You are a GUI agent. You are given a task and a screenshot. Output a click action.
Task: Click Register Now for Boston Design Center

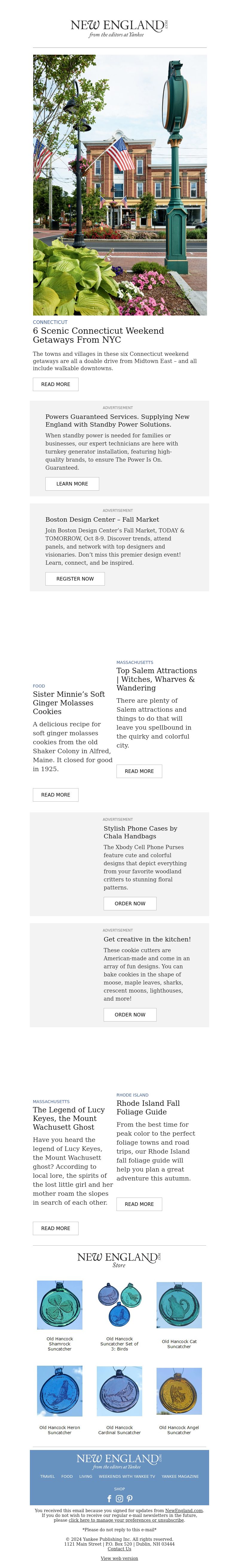[x=75, y=579]
